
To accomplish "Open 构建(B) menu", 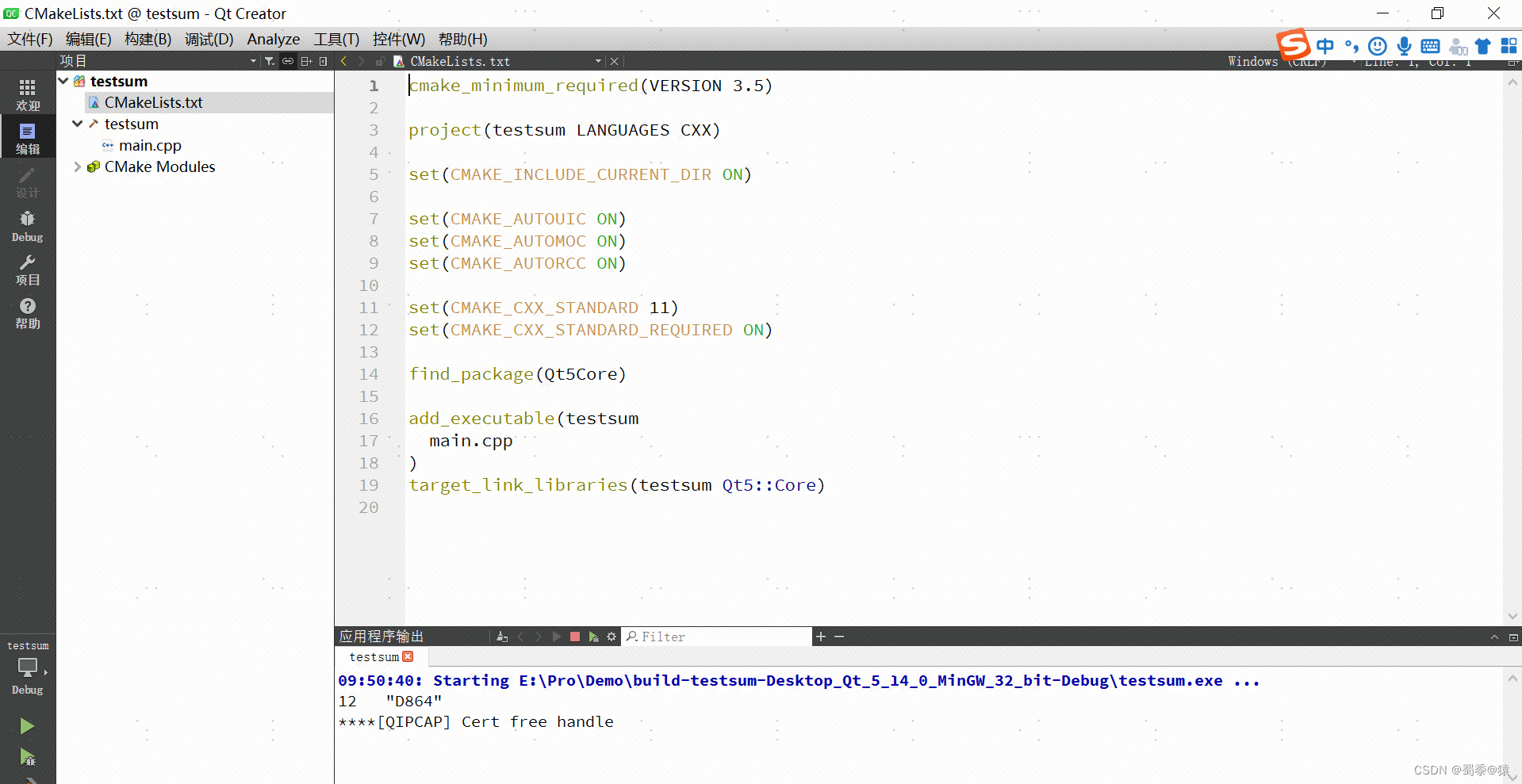I will point(148,39).
